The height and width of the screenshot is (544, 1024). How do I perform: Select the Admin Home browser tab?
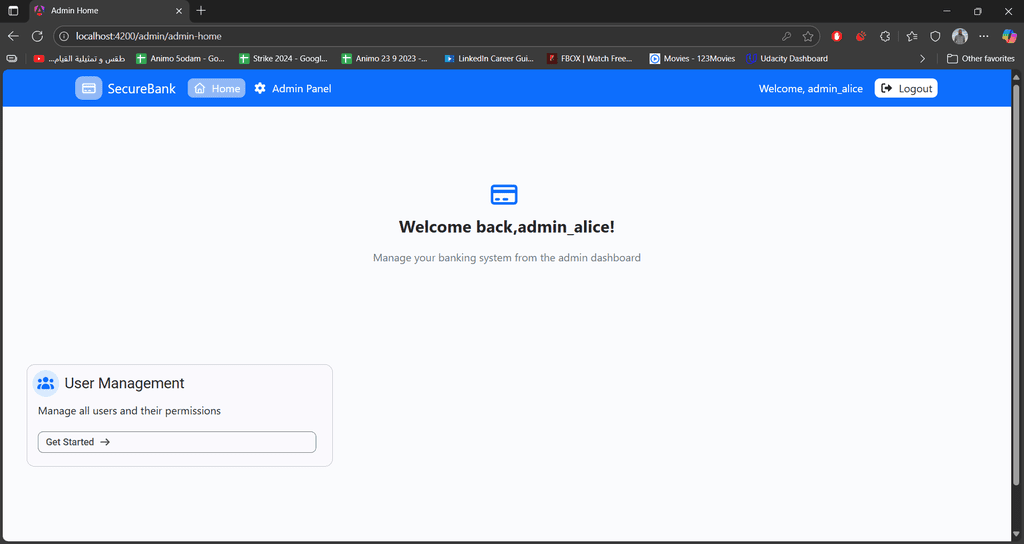pyautogui.click(x=109, y=10)
